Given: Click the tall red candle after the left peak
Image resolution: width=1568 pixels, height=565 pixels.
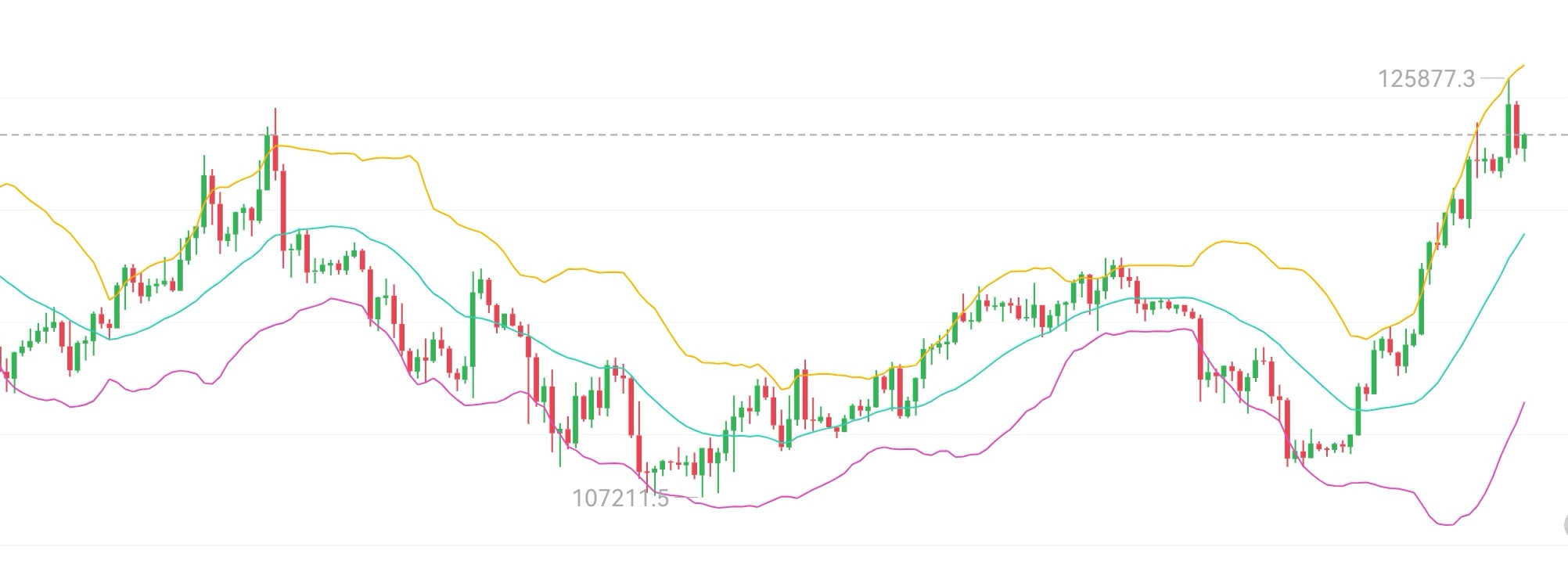Looking at the screenshot, I should pos(283,211).
